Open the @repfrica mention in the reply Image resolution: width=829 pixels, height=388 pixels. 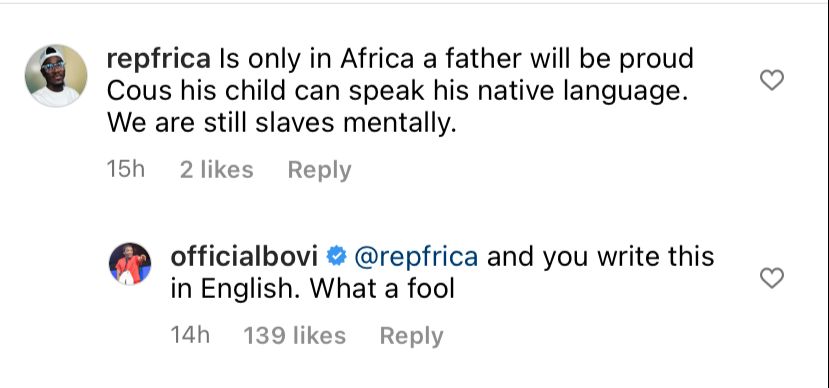click(x=416, y=257)
